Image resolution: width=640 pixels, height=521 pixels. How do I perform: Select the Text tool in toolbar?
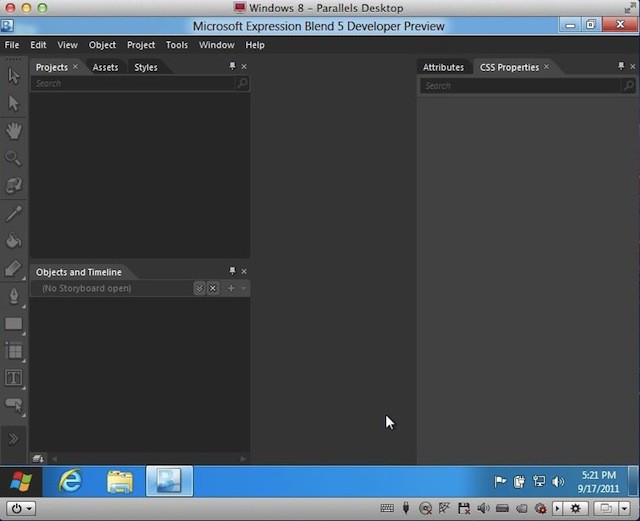point(14,378)
